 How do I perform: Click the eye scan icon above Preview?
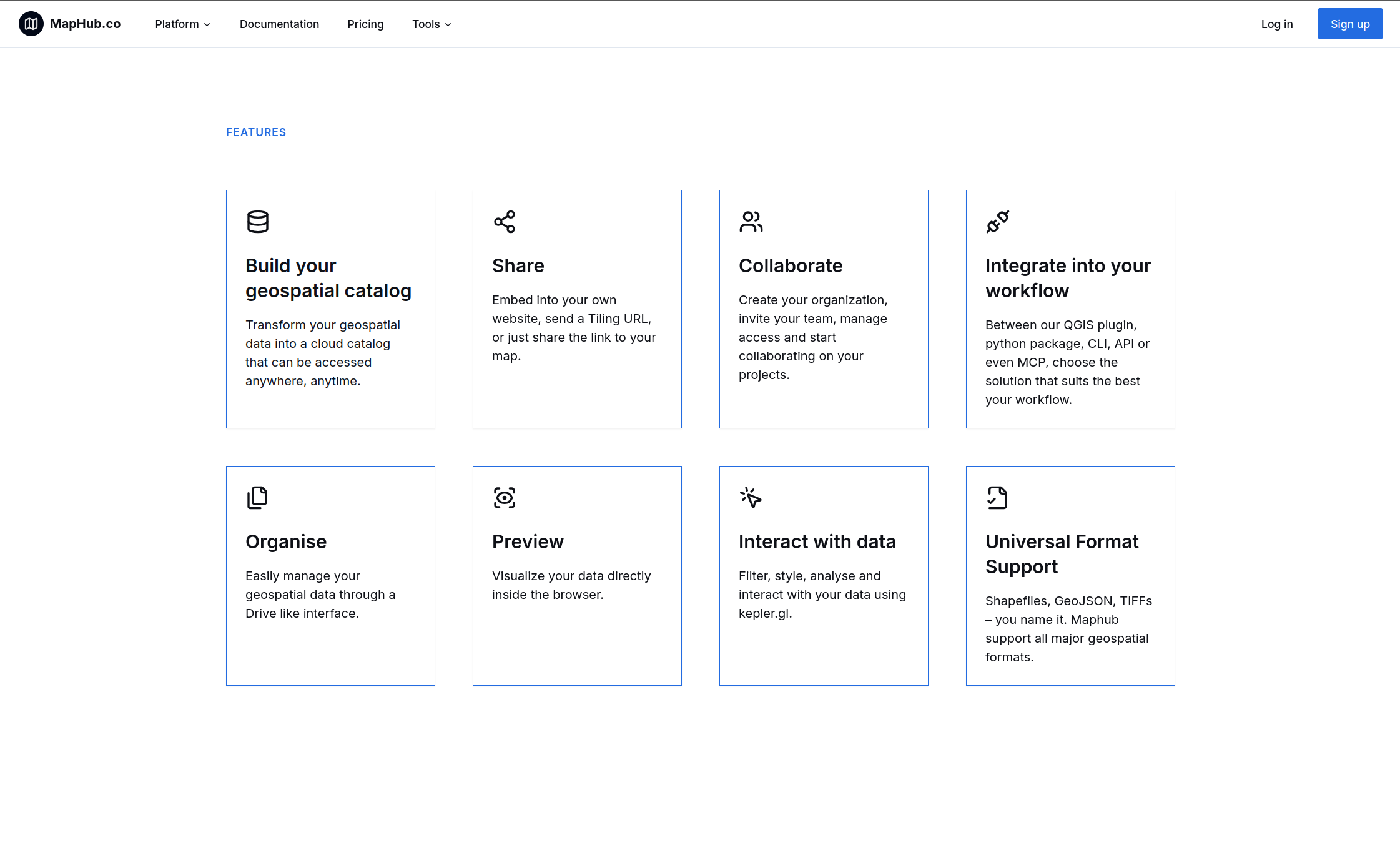point(504,498)
